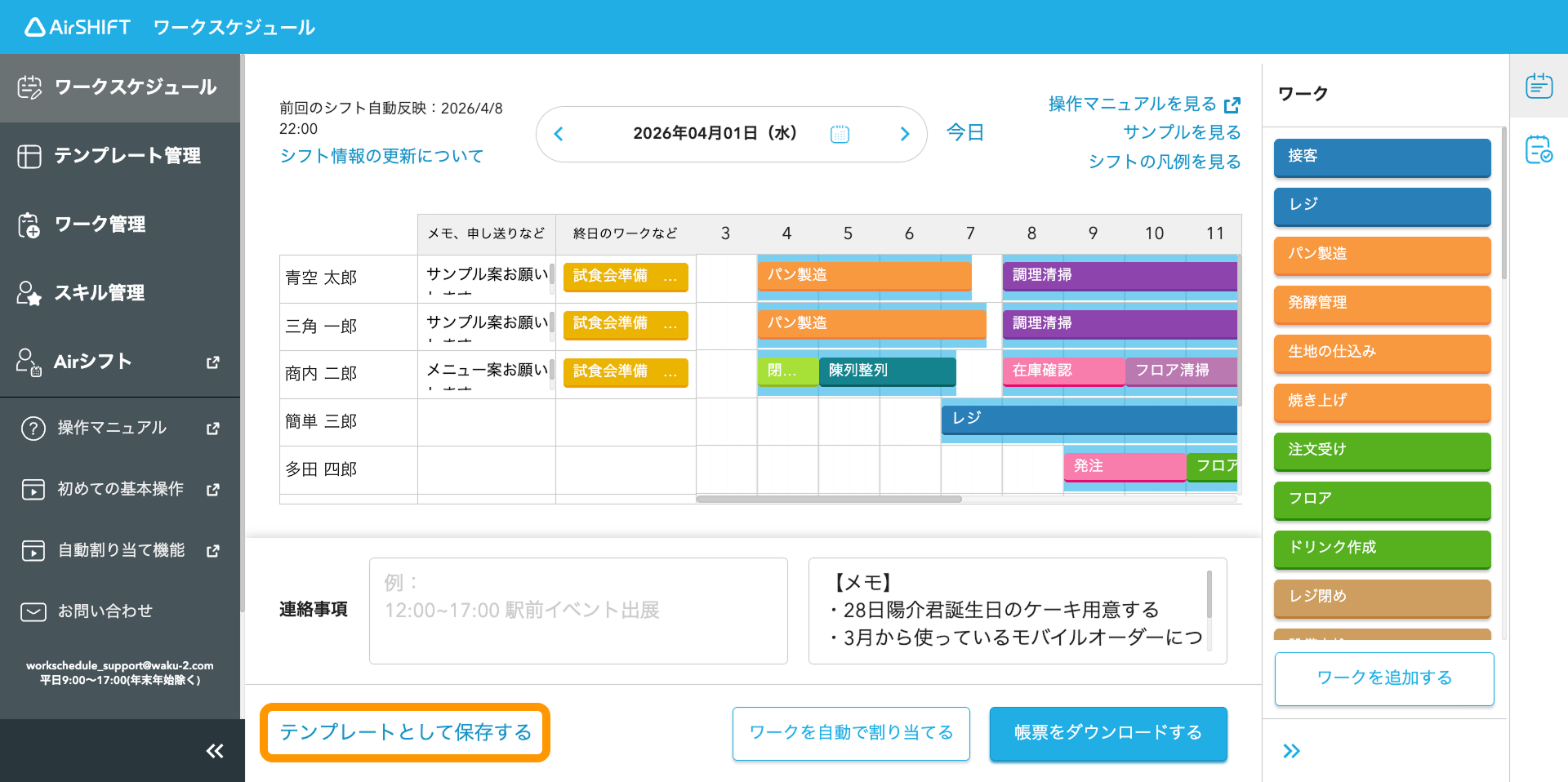1568x782 pixels.
Task: Open the calendar date picker icon
Action: [x=840, y=134]
